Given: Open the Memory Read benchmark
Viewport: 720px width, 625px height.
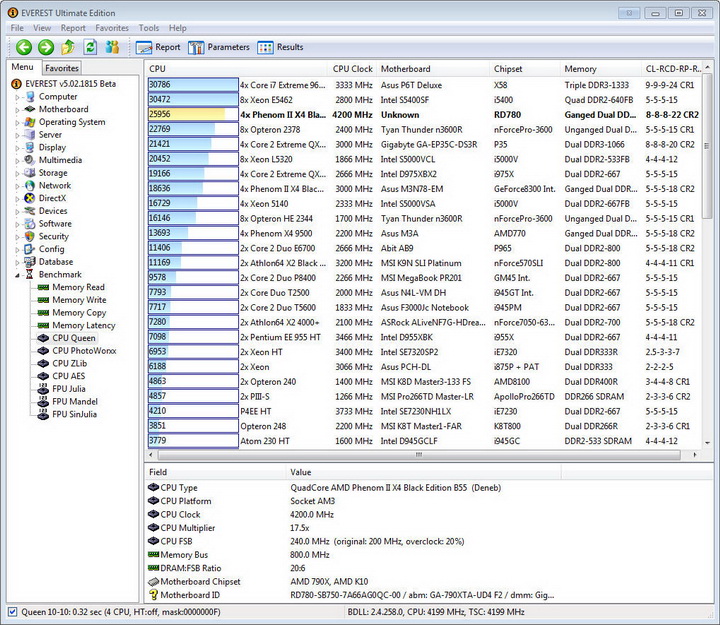Looking at the screenshot, I should coord(79,287).
